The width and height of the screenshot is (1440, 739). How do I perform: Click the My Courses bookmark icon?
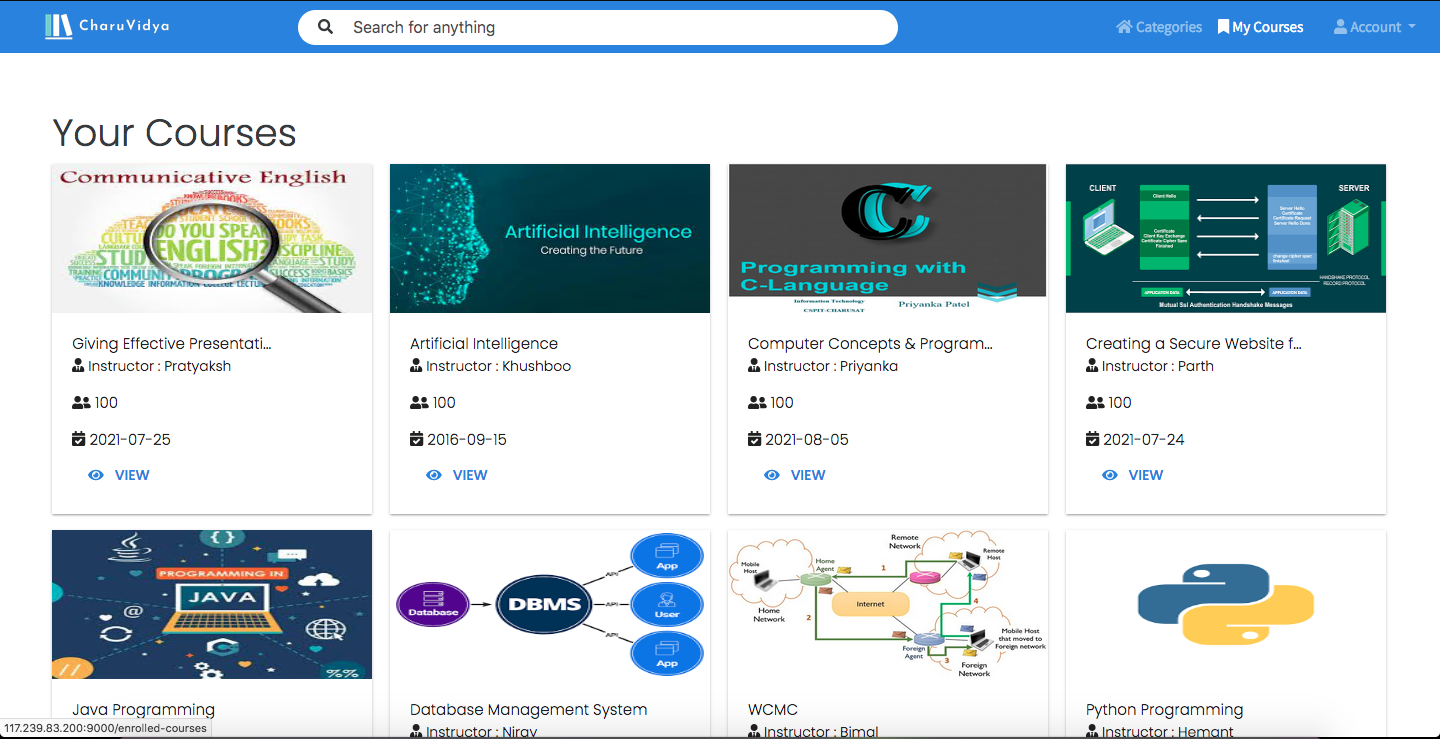(1223, 27)
